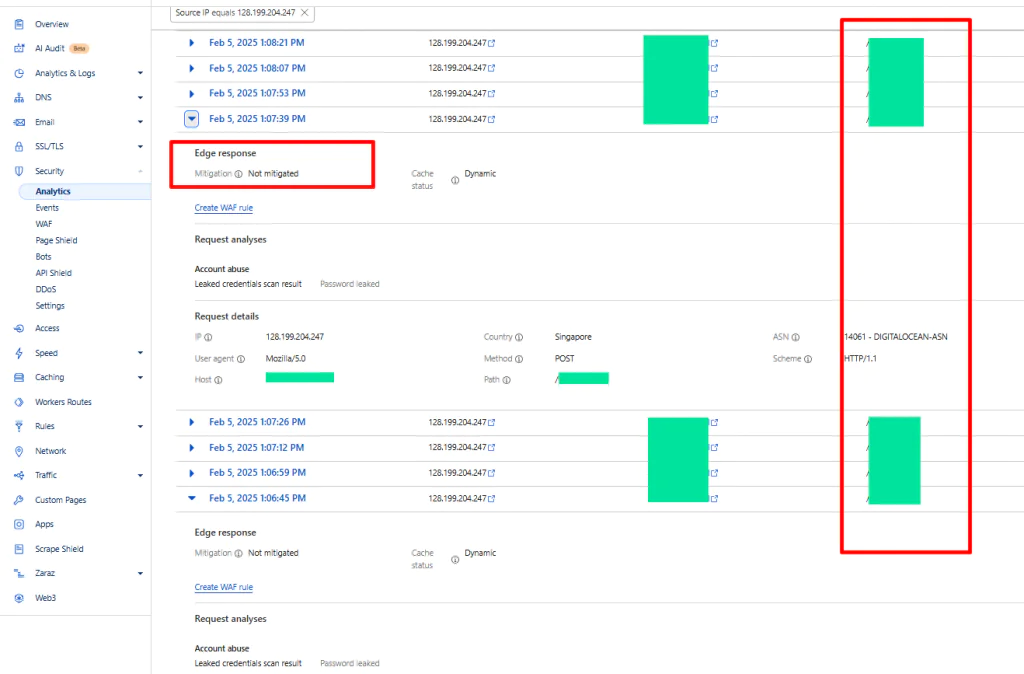1024x674 pixels.
Task: Click the Access sidebar icon
Action: pos(19,329)
